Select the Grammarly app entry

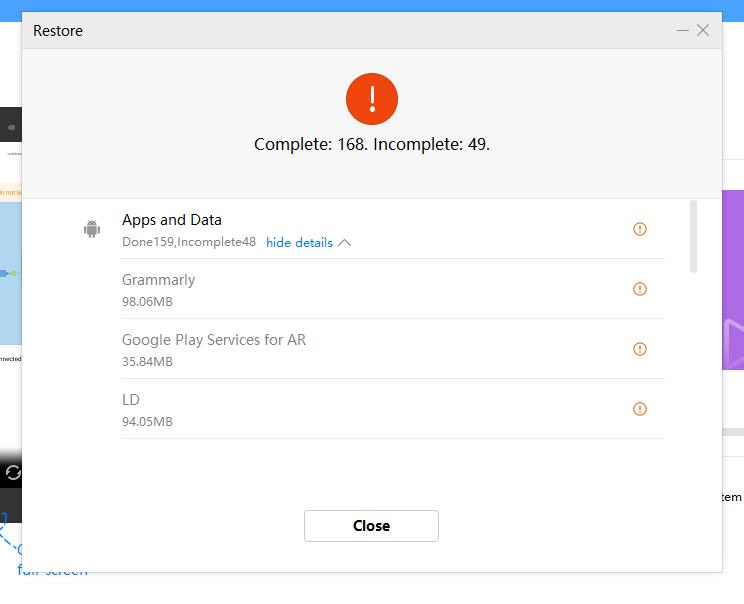[158, 280]
